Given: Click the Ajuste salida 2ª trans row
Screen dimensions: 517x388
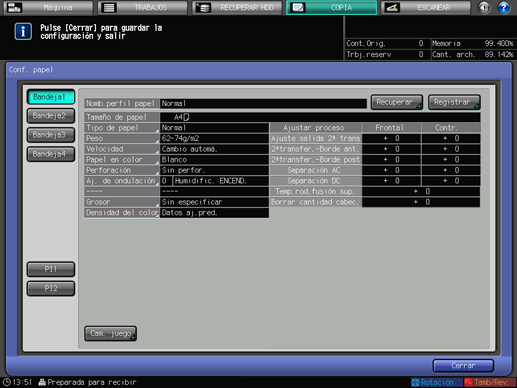Looking at the screenshot, I should 316,138.
